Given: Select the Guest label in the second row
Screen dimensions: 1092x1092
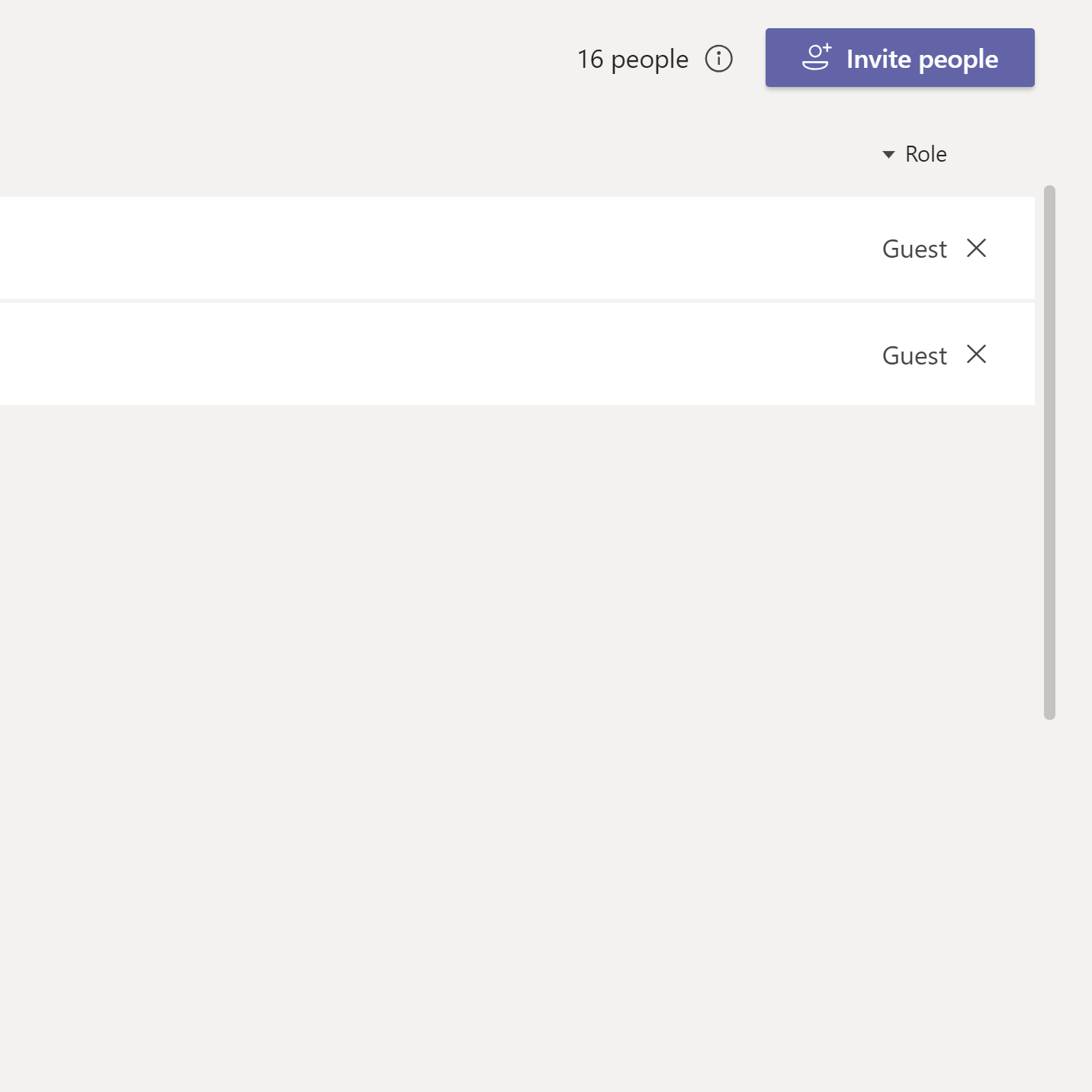Looking at the screenshot, I should (914, 355).
